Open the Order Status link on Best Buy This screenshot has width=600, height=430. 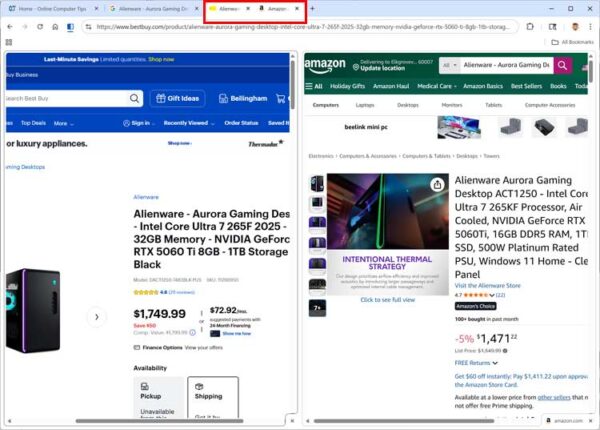tap(241, 123)
